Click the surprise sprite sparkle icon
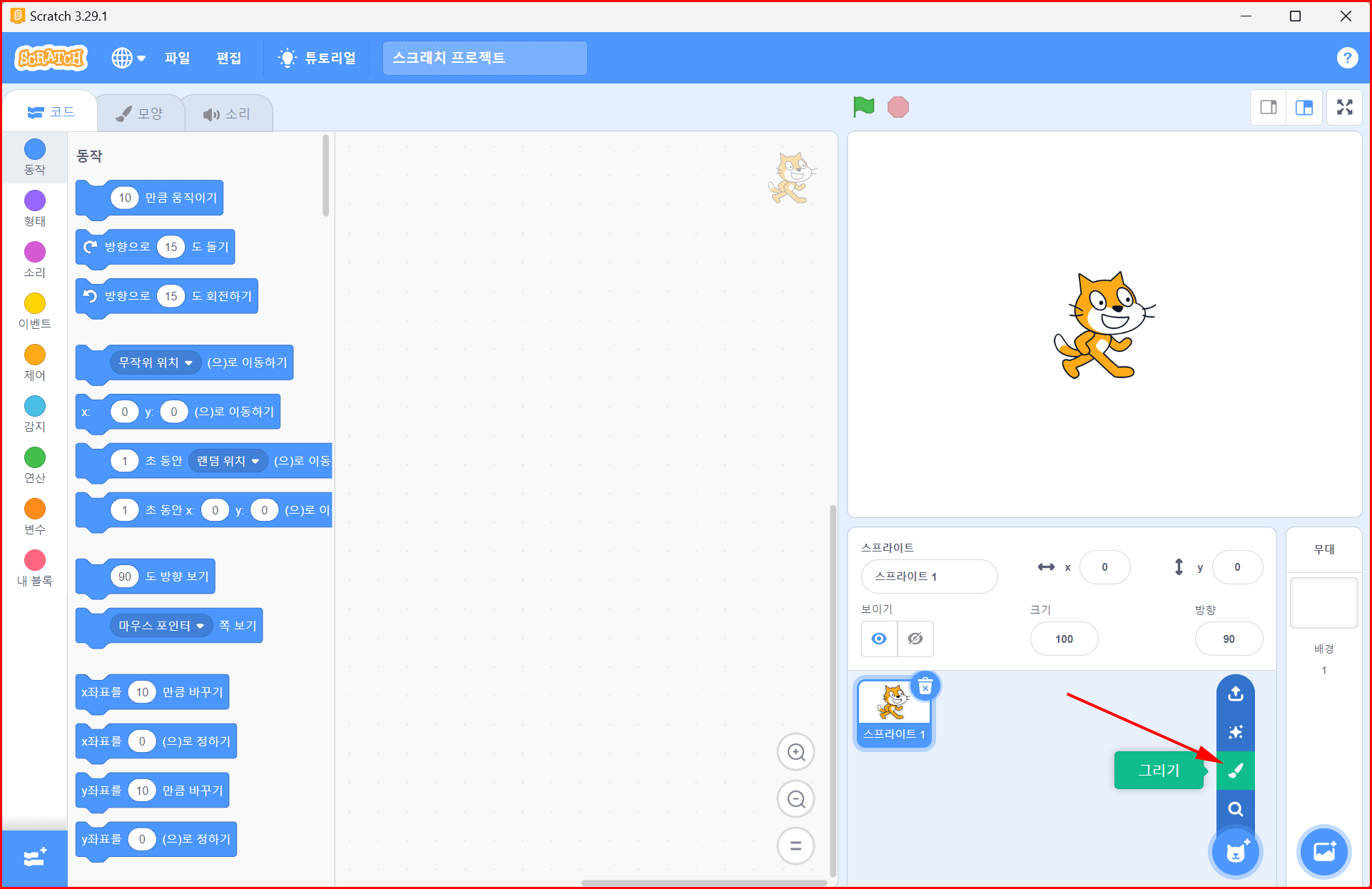The height and width of the screenshot is (889, 1372). (1235, 732)
